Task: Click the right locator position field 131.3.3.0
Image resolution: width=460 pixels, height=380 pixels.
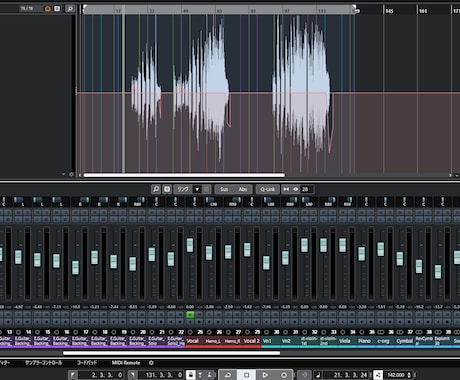Action: (161, 375)
